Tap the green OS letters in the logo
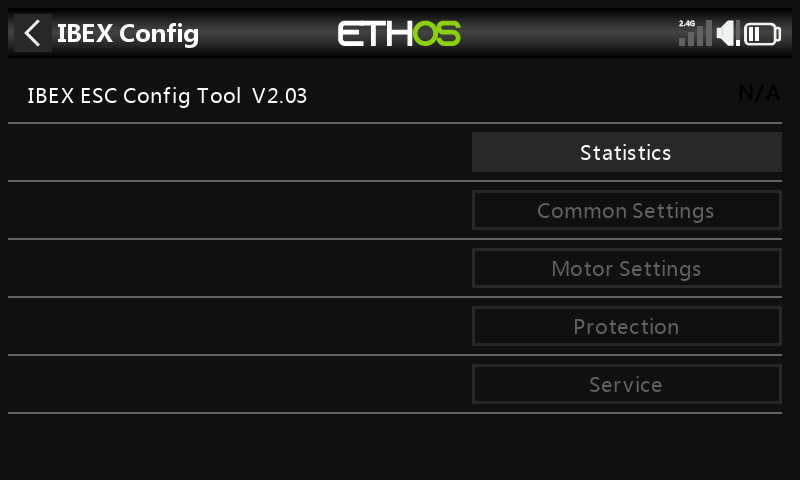Image resolution: width=800 pixels, height=480 pixels. (x=437, y=34)
